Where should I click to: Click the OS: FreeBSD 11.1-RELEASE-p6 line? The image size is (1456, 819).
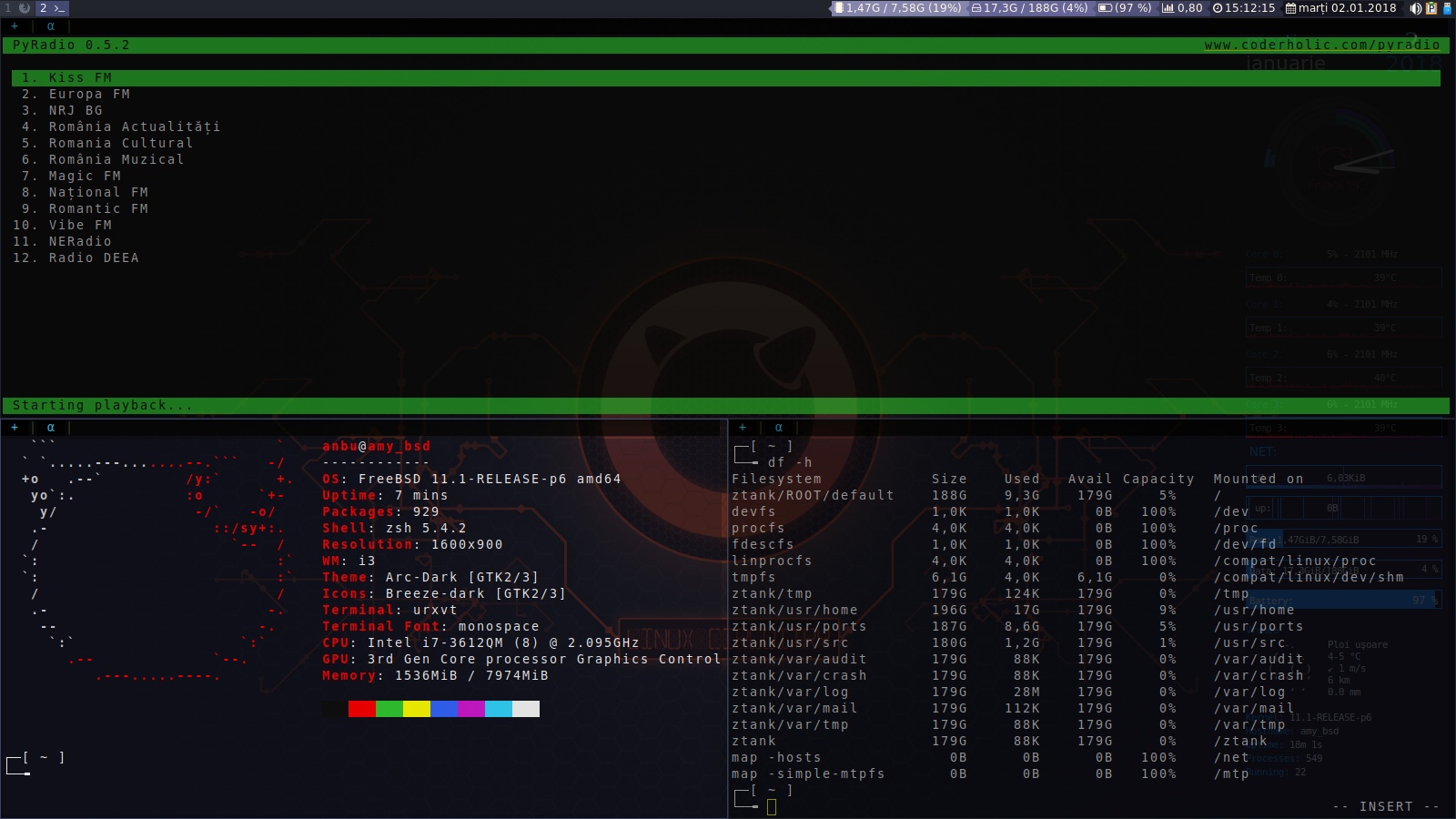click(x=471, y=480)
